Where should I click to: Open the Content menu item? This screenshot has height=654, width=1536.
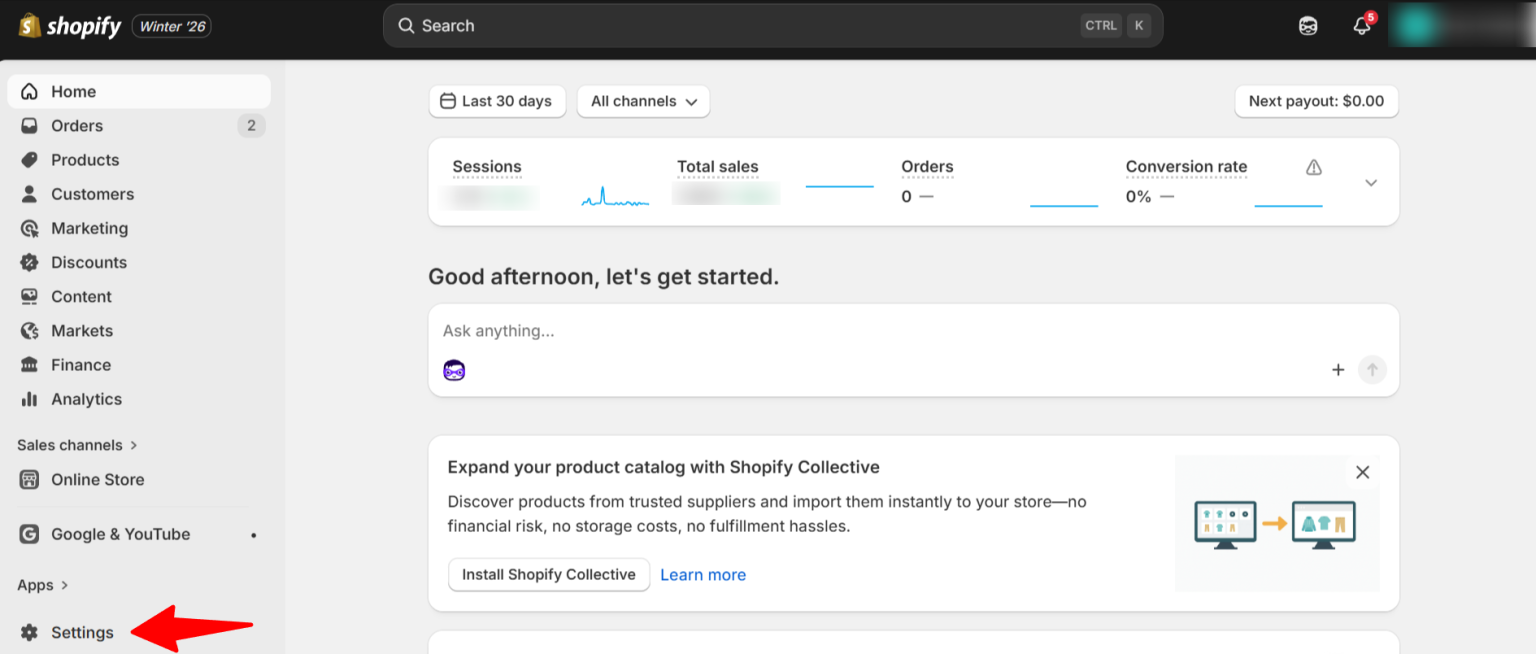pyautogui.click(x=139, y=297)
